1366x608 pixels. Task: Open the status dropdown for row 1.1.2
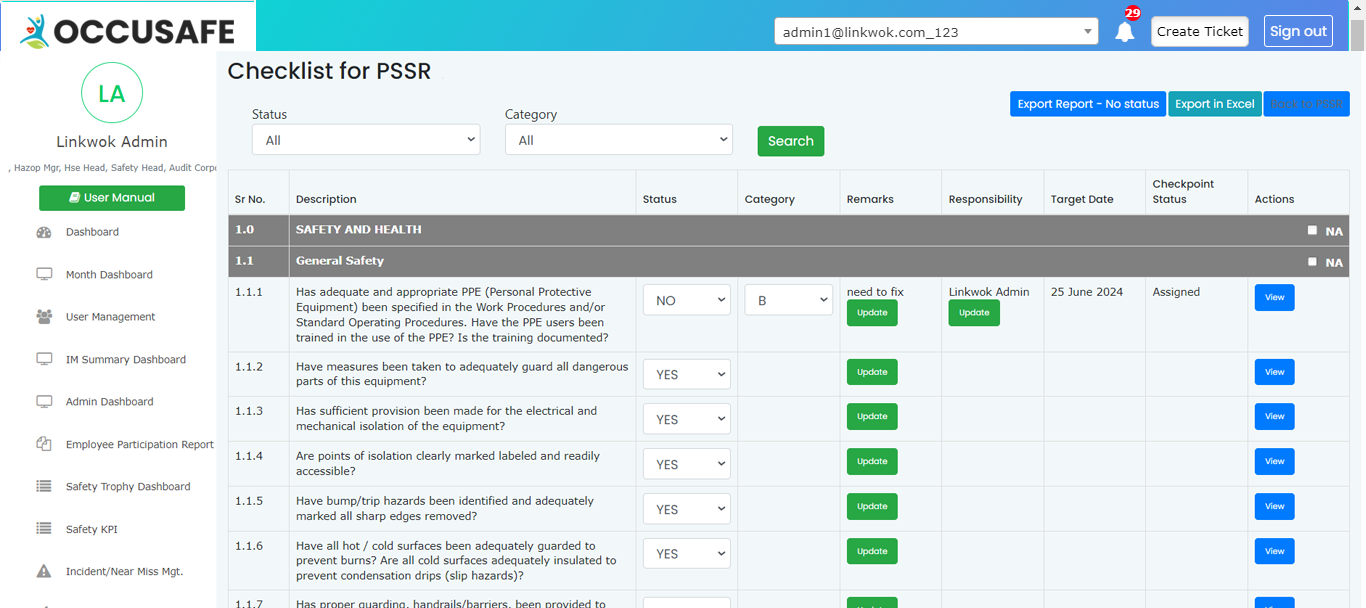click(687, 374)
